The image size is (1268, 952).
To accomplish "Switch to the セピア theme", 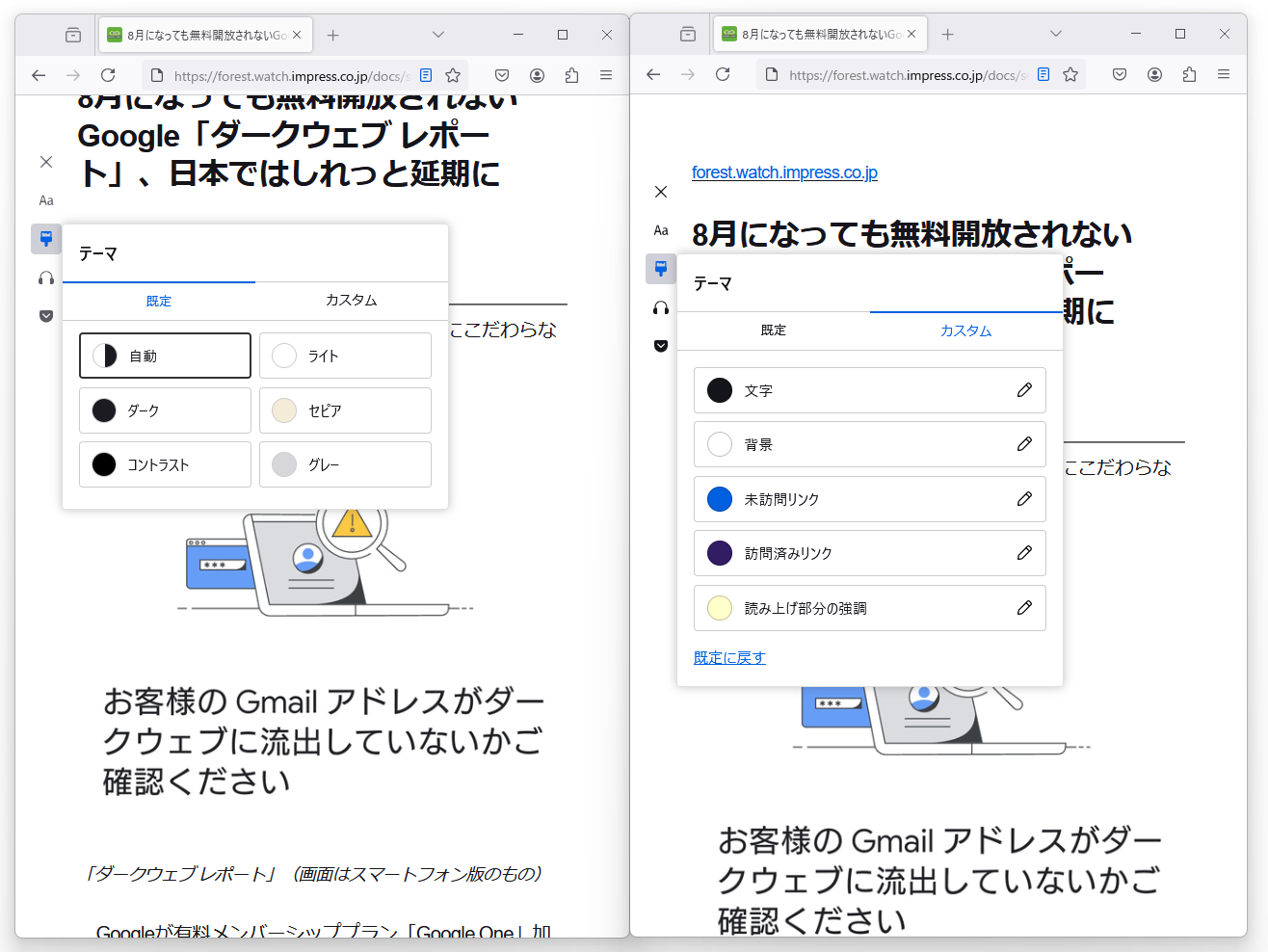I will [x=345, y=410].
